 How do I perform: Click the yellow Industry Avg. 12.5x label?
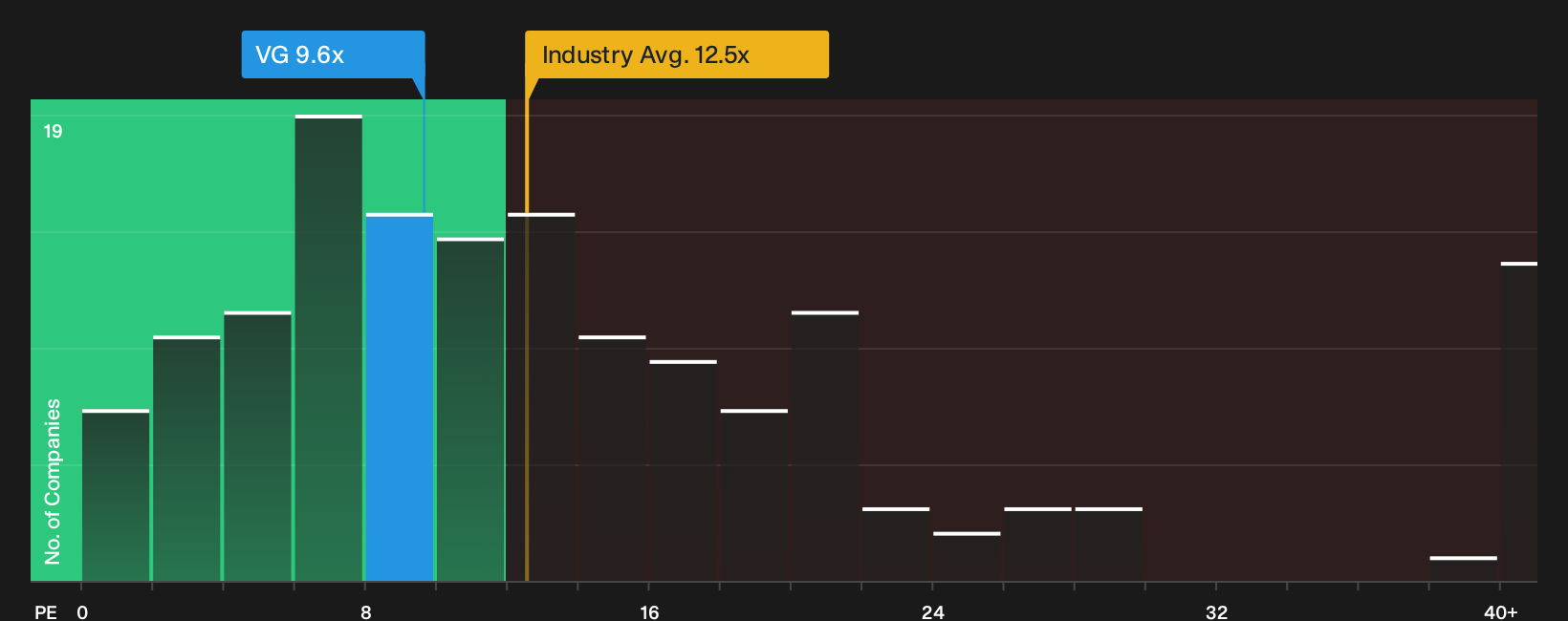677,54
